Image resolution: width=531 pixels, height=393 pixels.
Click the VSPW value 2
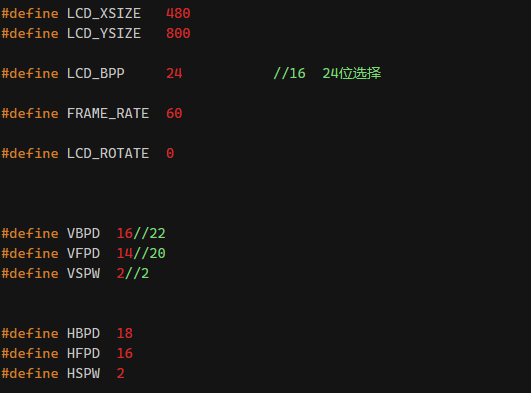tap(121, 273)
